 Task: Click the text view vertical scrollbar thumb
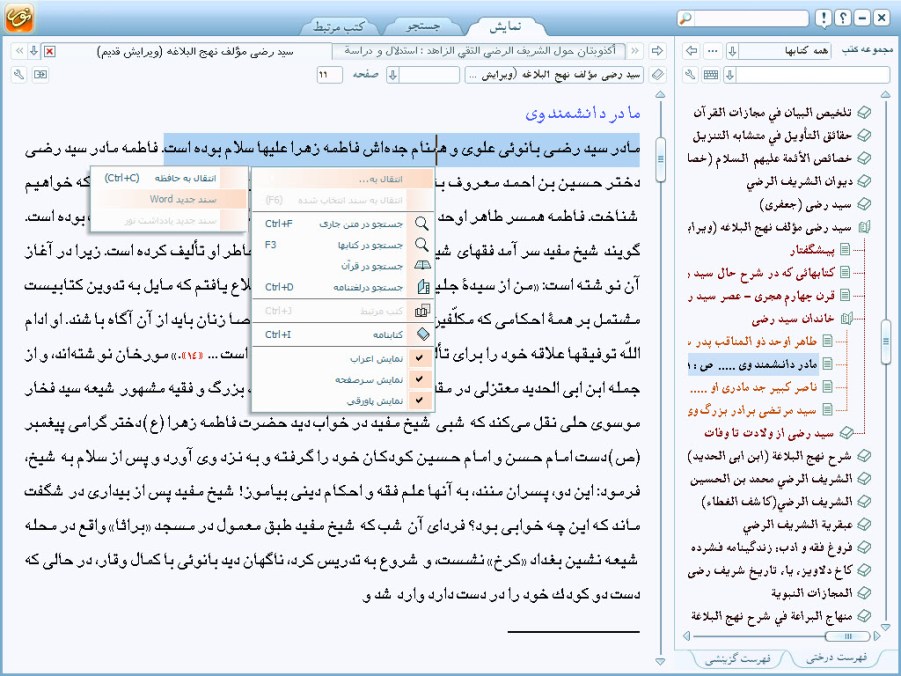tap(660, 159)
